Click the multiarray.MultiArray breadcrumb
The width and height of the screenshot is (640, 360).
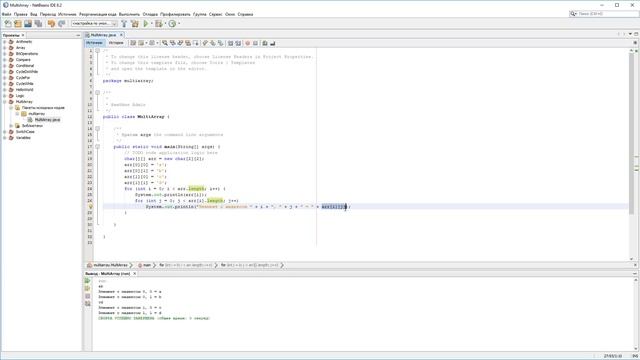pyautogui.click(x=107, y=265)
